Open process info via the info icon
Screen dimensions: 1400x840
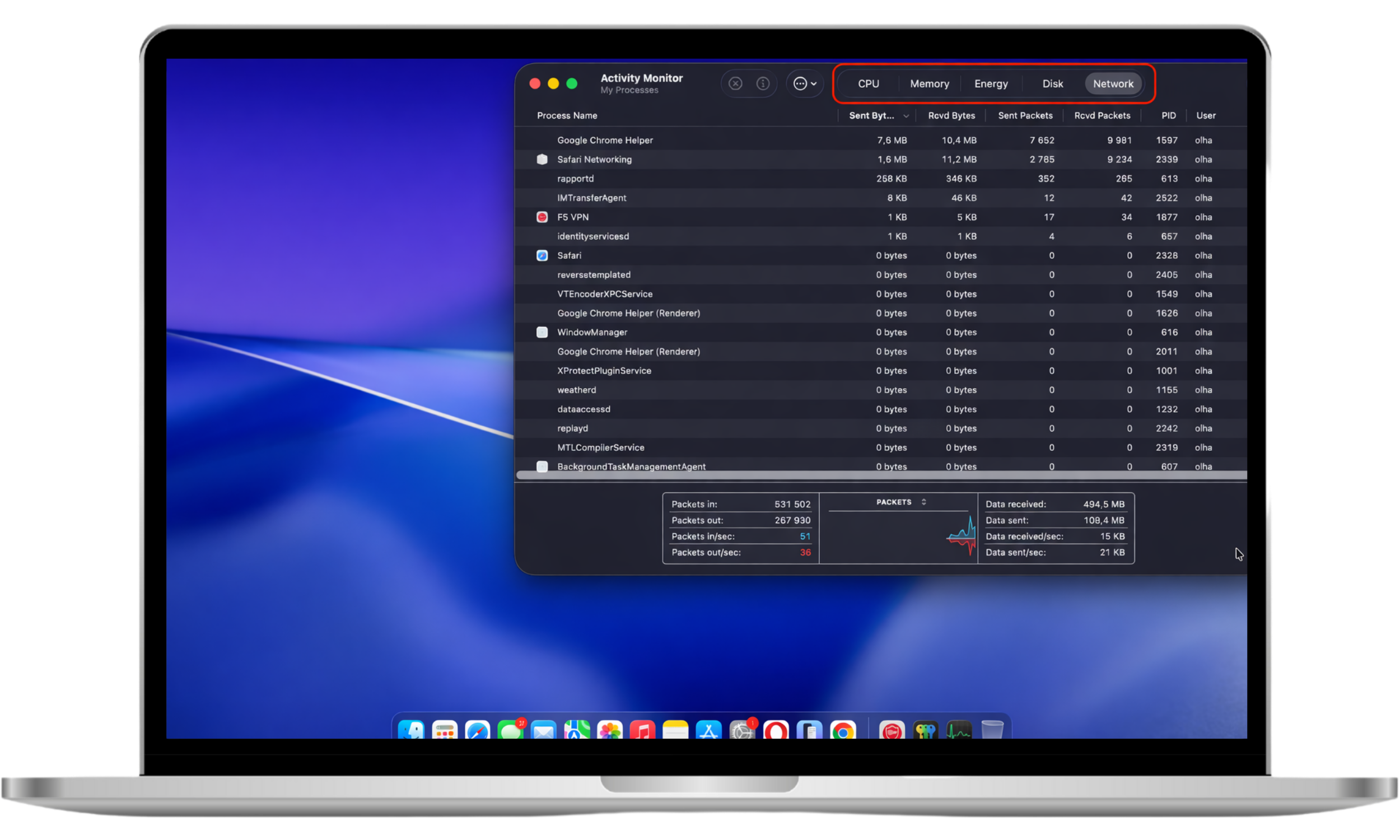[x=763, y=83]
